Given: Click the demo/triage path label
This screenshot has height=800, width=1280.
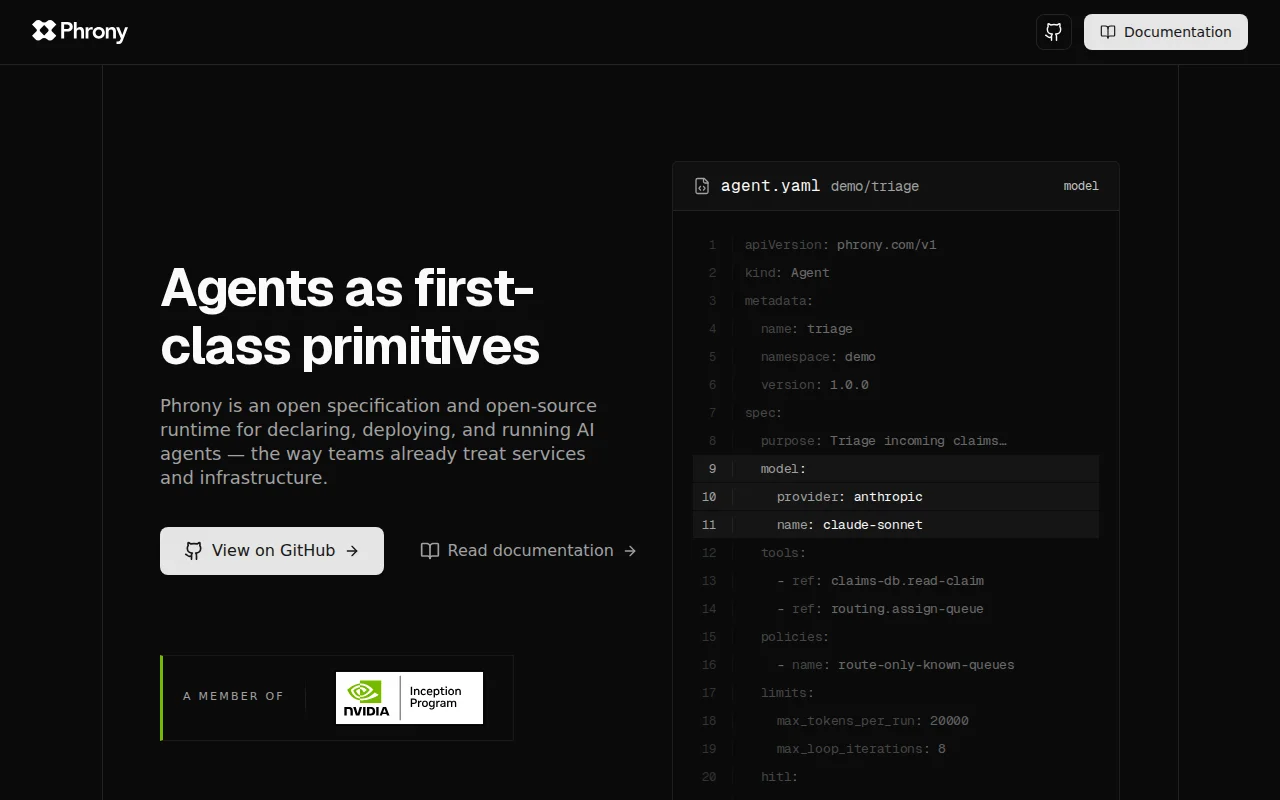Looking at the screenshot, I should [875, 186].
